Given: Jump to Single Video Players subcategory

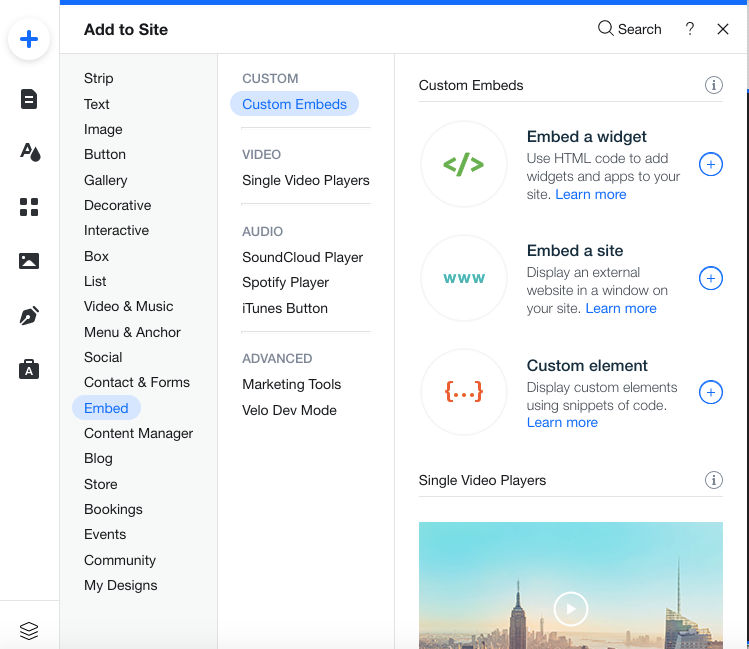Looking at the screenshot, I should pyautogui.click(x=306, y=181).
